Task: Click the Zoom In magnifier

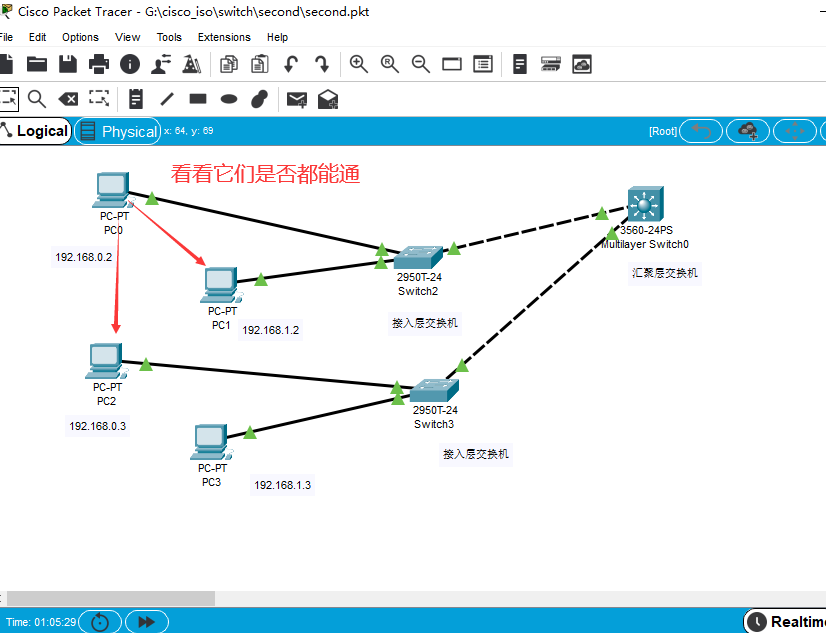Action: (359, 64)
